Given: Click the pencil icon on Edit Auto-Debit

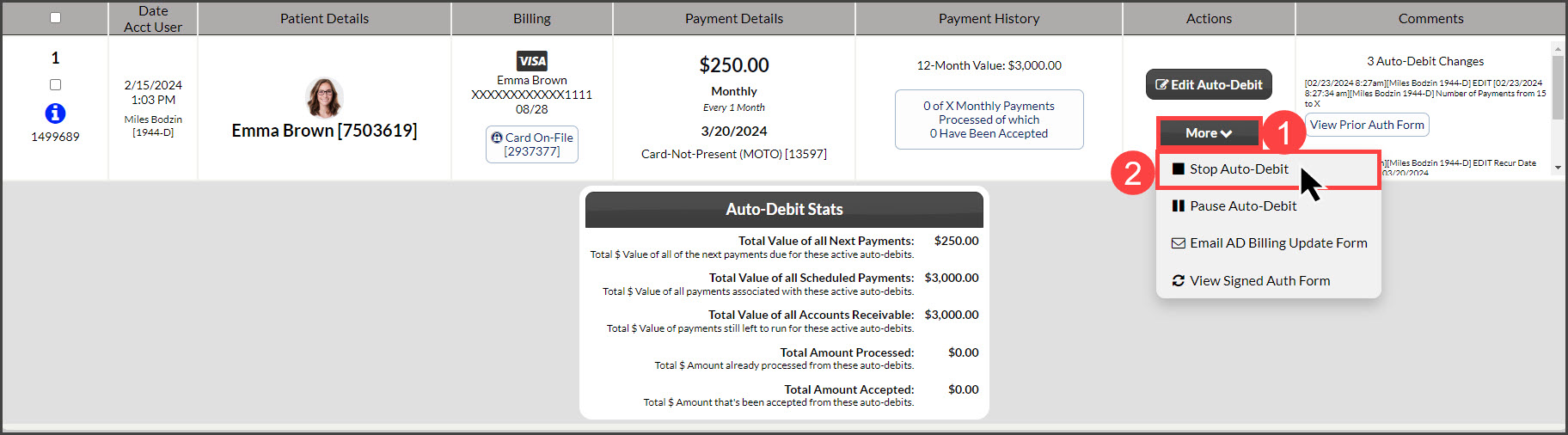Looking at the screenshot, I should click(1161, 84).
